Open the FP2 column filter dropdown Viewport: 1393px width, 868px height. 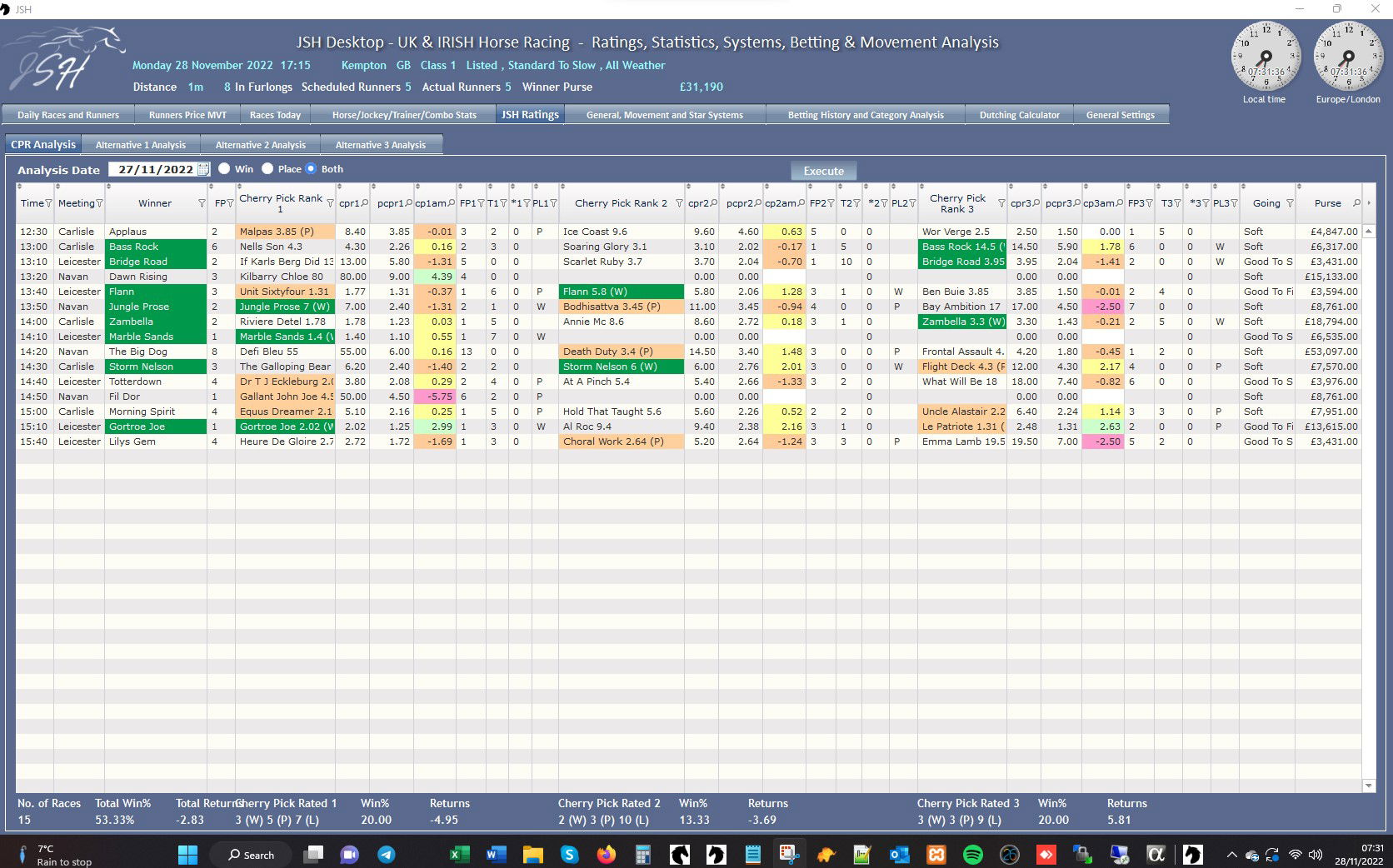831,203
